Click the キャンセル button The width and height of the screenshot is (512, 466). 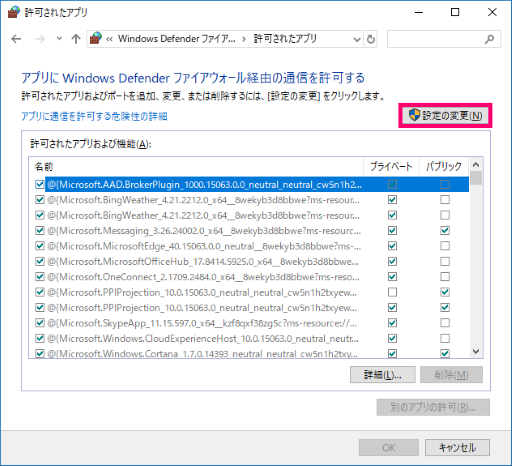457,448
